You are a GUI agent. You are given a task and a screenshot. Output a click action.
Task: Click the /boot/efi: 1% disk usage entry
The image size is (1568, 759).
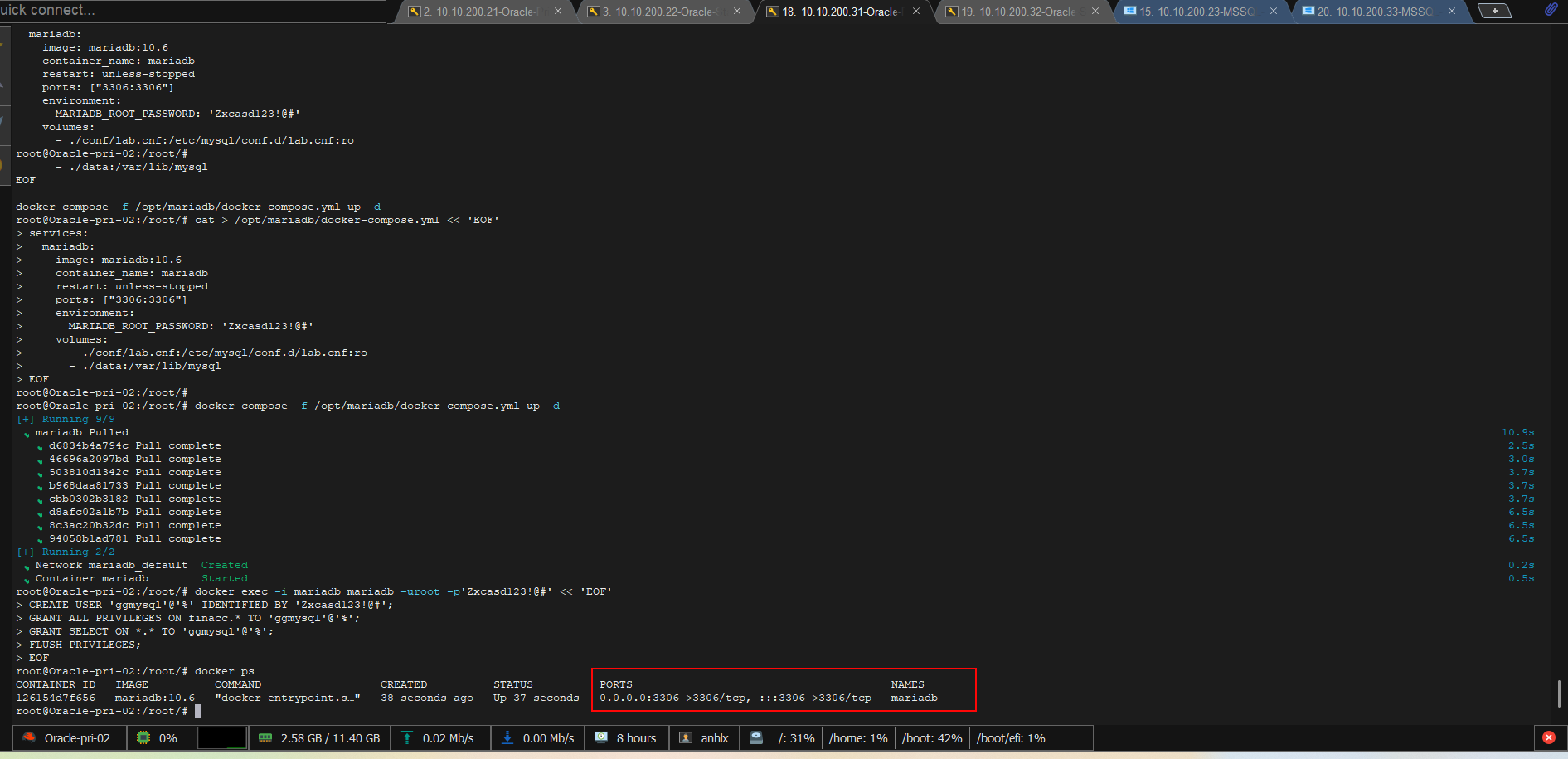(1011, 738)
